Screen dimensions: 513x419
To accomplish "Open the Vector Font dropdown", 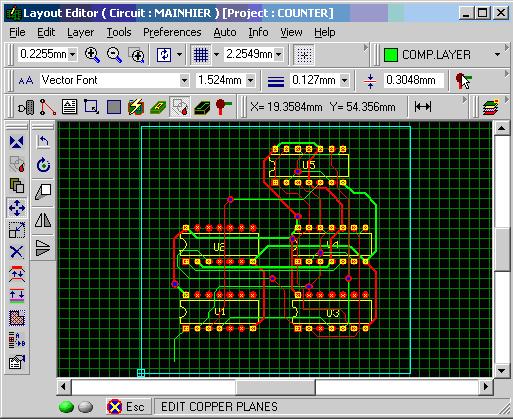I will point(184,80).
